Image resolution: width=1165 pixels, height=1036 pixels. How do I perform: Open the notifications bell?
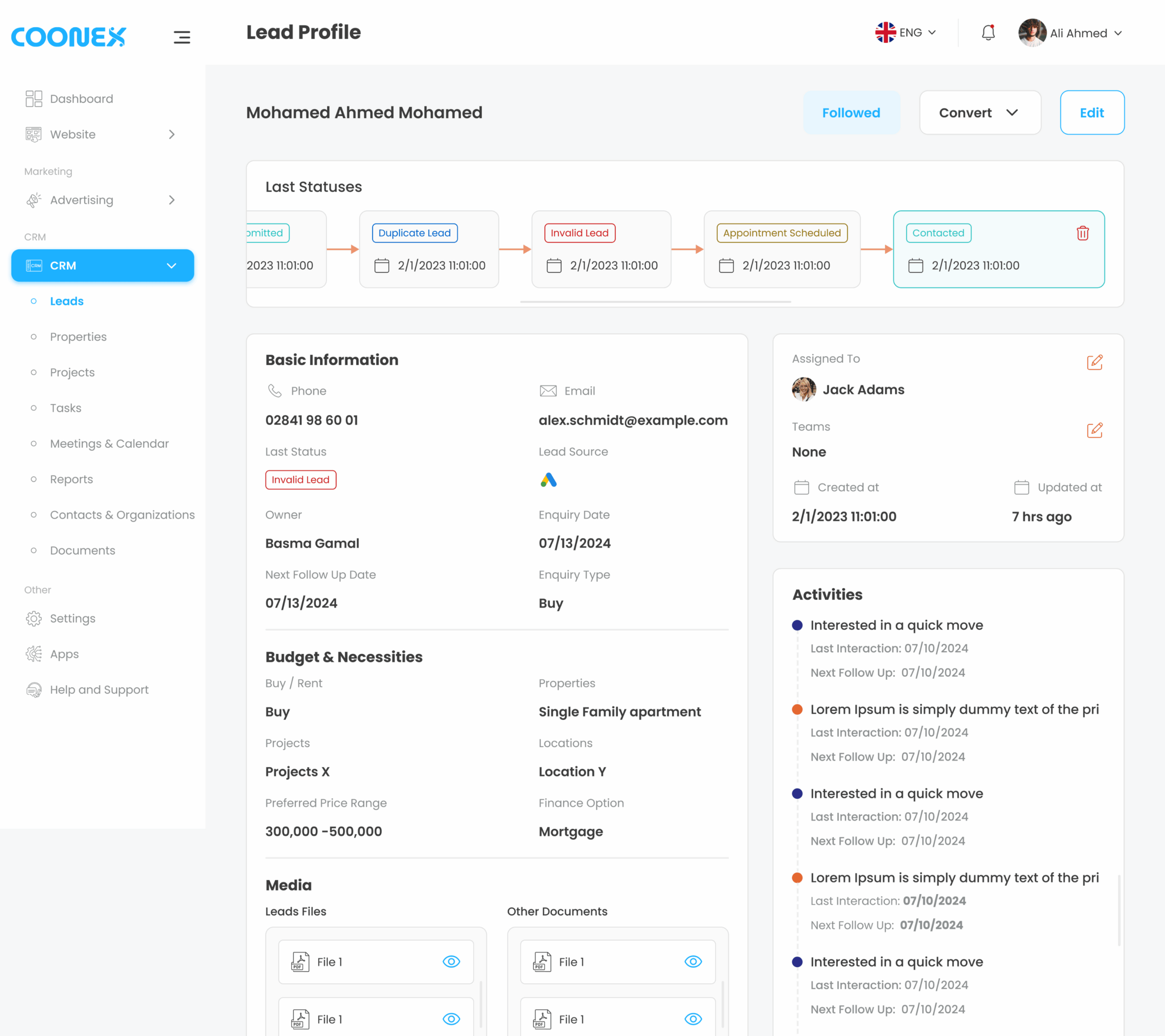pos(988,33)
